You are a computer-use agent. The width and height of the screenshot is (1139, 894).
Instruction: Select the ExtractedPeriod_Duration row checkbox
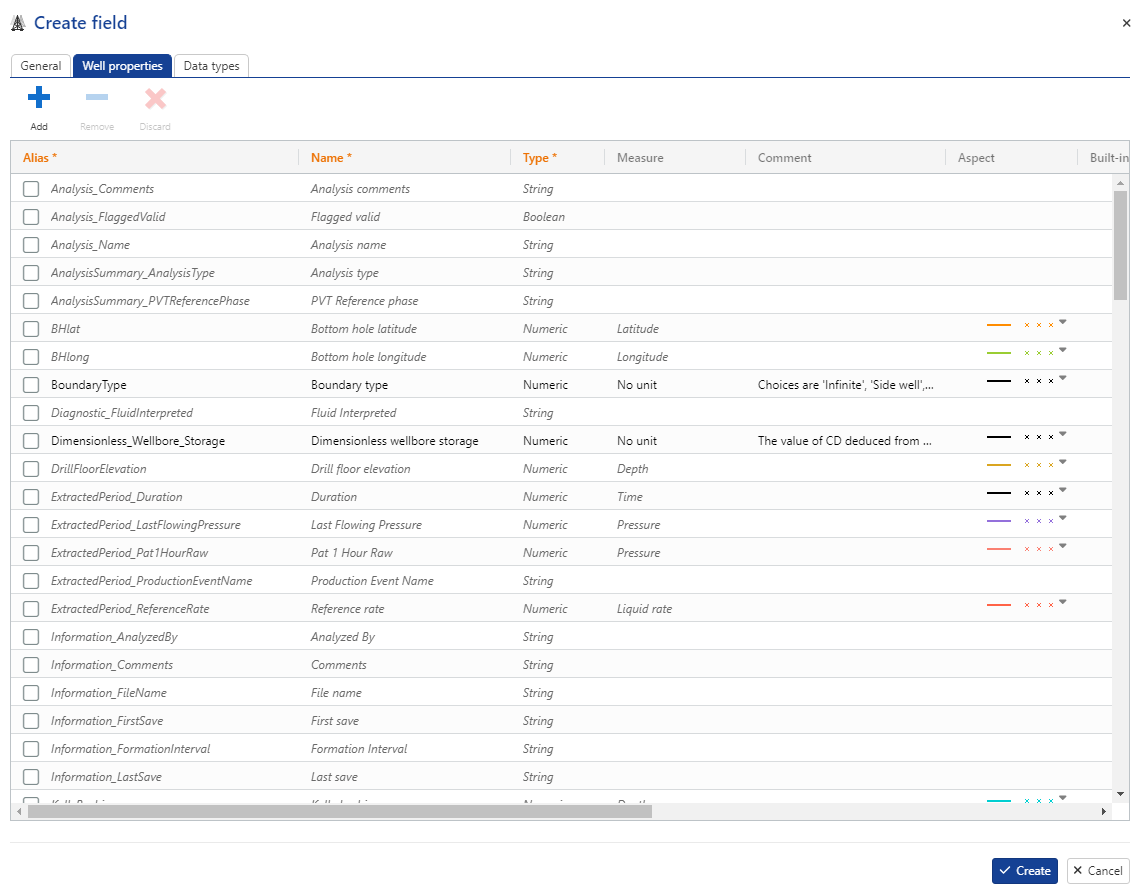tap(31, 497)
